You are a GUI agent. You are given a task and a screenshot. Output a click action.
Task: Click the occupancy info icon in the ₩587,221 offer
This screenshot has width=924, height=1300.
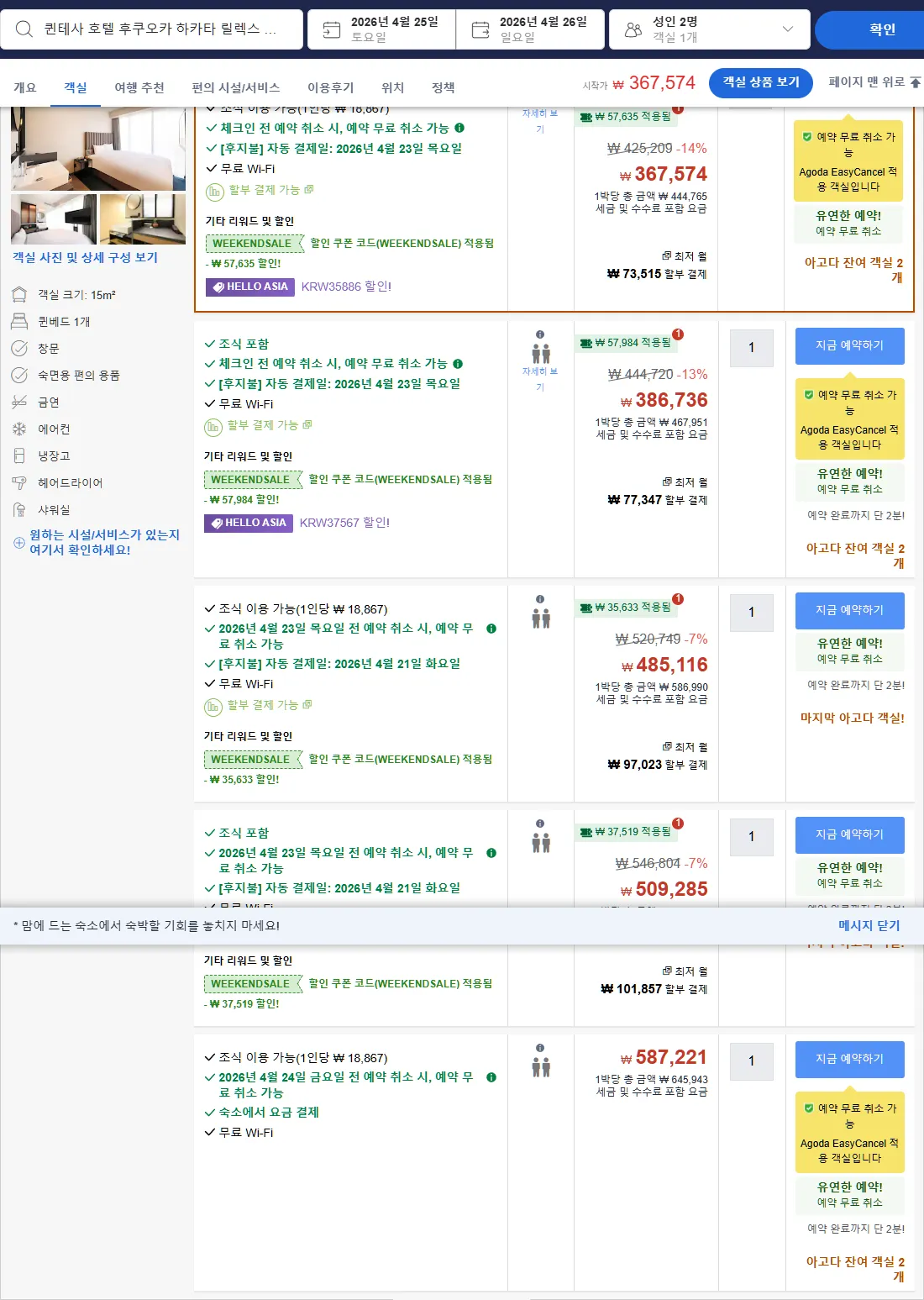click(x=540, y=1048)
